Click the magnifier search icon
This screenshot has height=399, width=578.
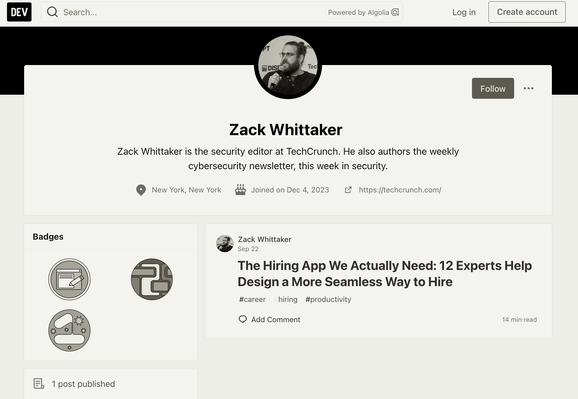[52, 12]
